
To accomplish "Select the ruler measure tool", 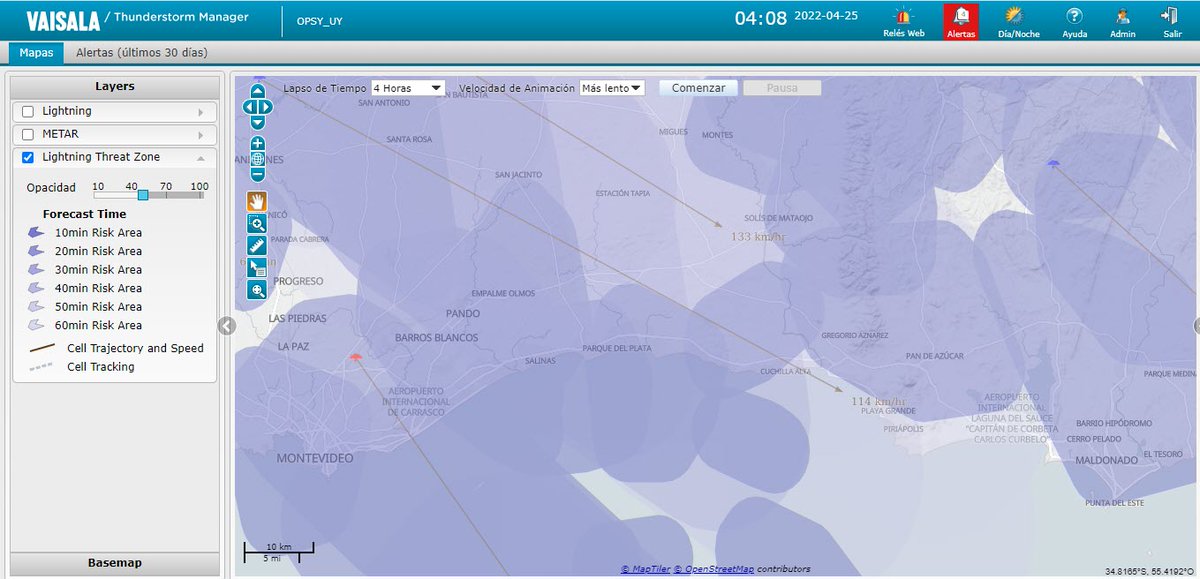I will click(x=258, y=246).
